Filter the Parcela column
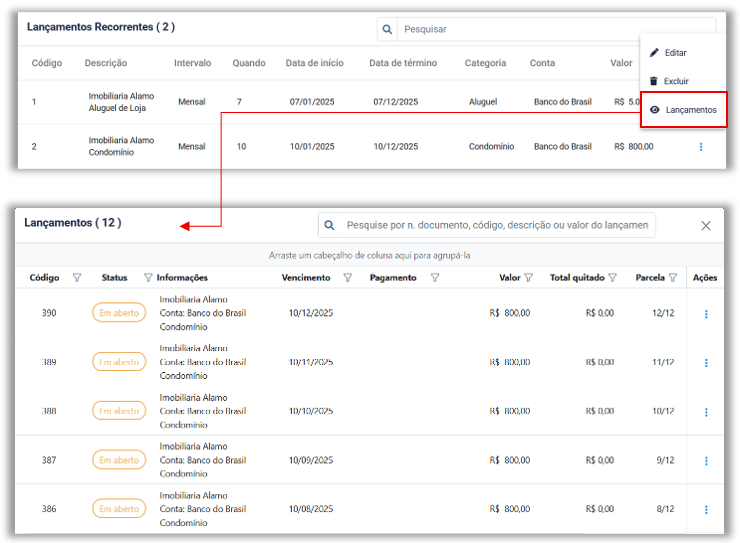This screenshot has height=543, width=740. [x=673, y=278]
